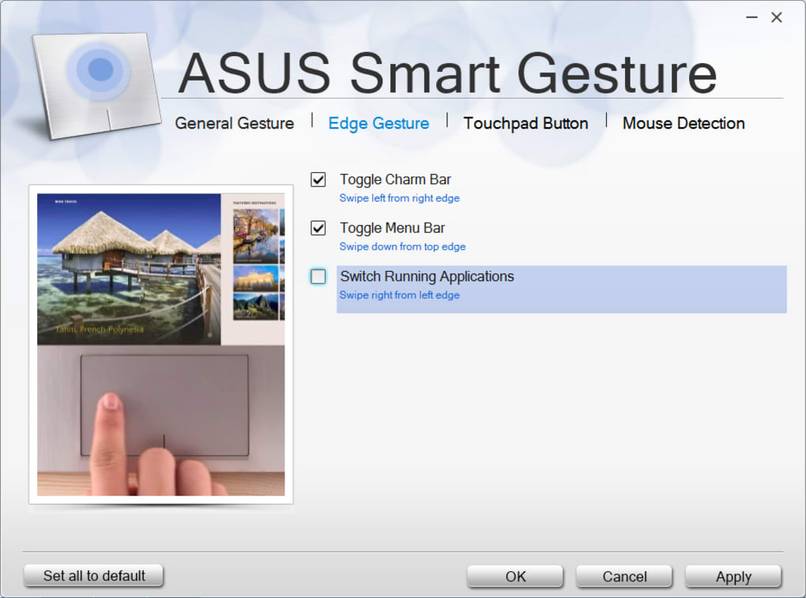Enable Switch Running Applications gesture

(318, 277)
